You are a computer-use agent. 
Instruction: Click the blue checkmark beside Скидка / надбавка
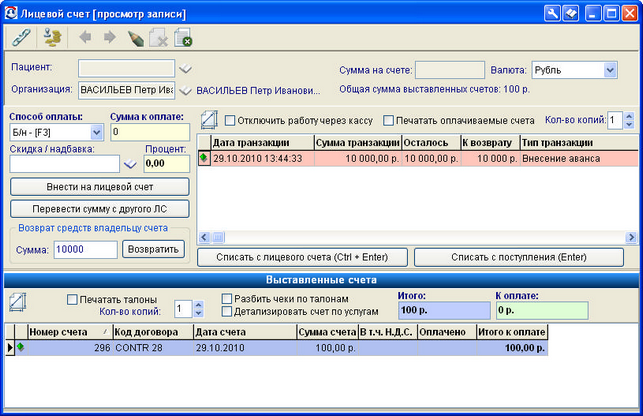pyautogui.click(x=130, y=164)
